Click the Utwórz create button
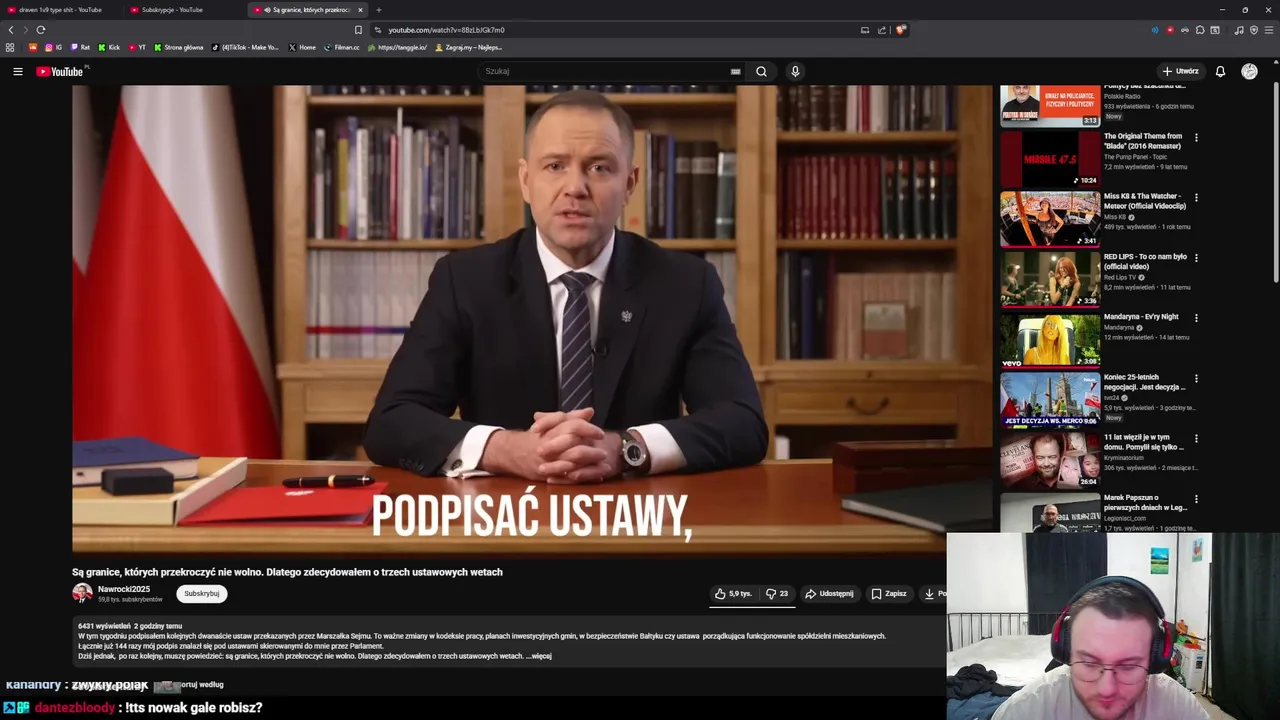 [1180, 71]
